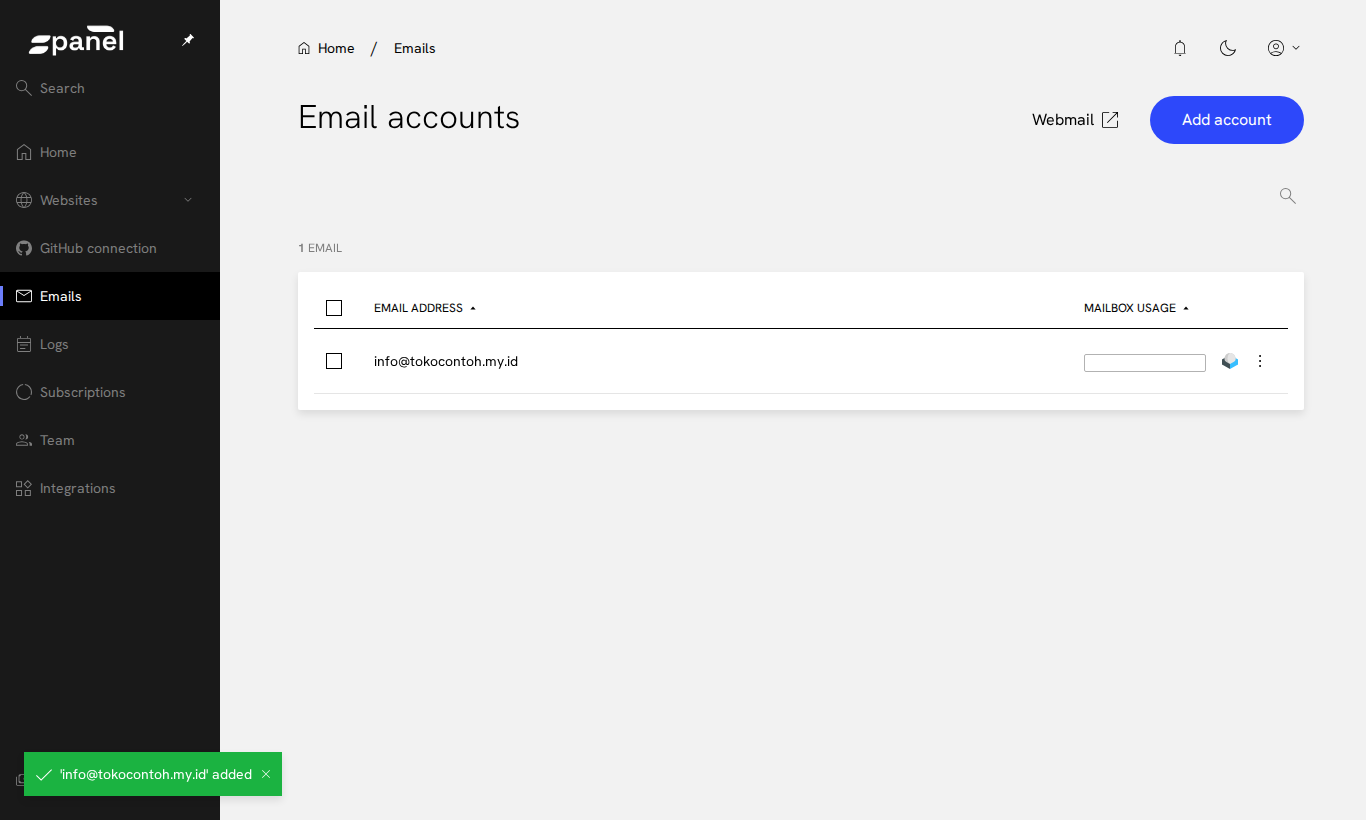1366x820 pixels.
Task: Click the Emails breadcrumb
Action: (x=414, y=48)
